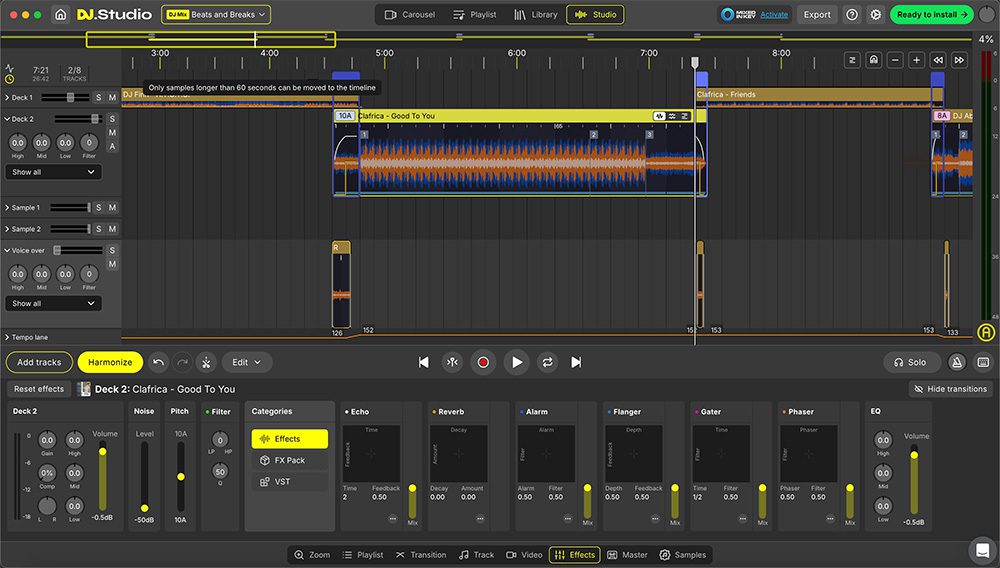Mute the Voice over track

112,264
